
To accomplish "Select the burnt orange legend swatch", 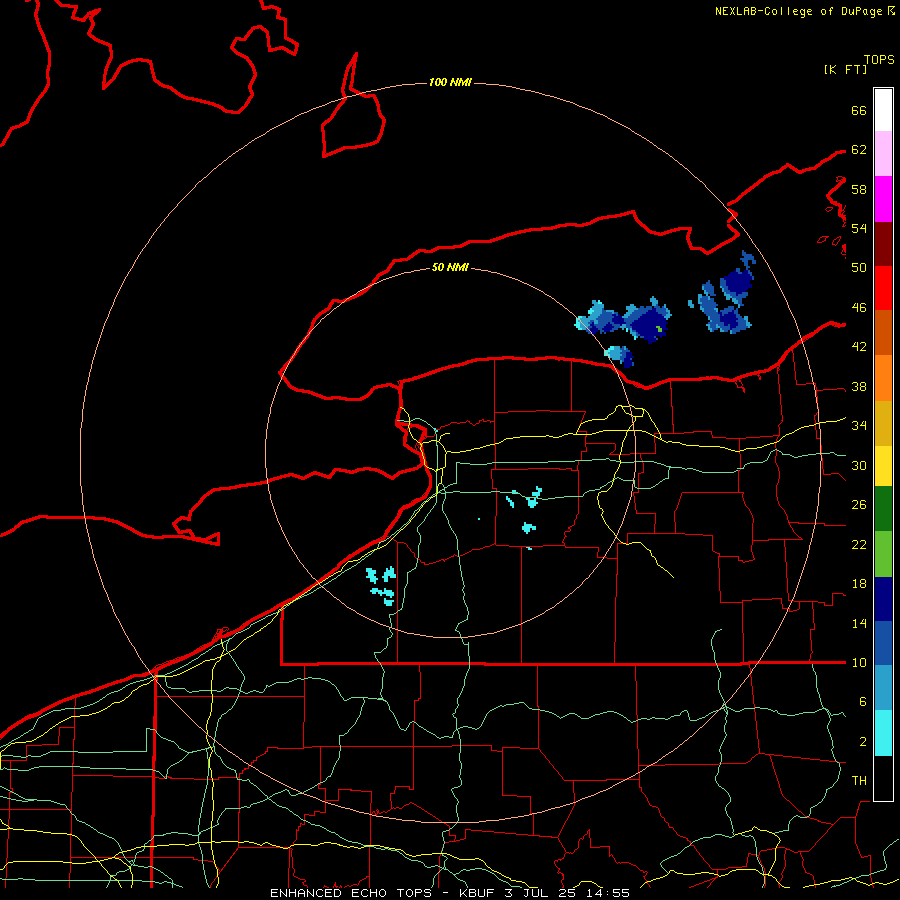I will tap(883, 332).
